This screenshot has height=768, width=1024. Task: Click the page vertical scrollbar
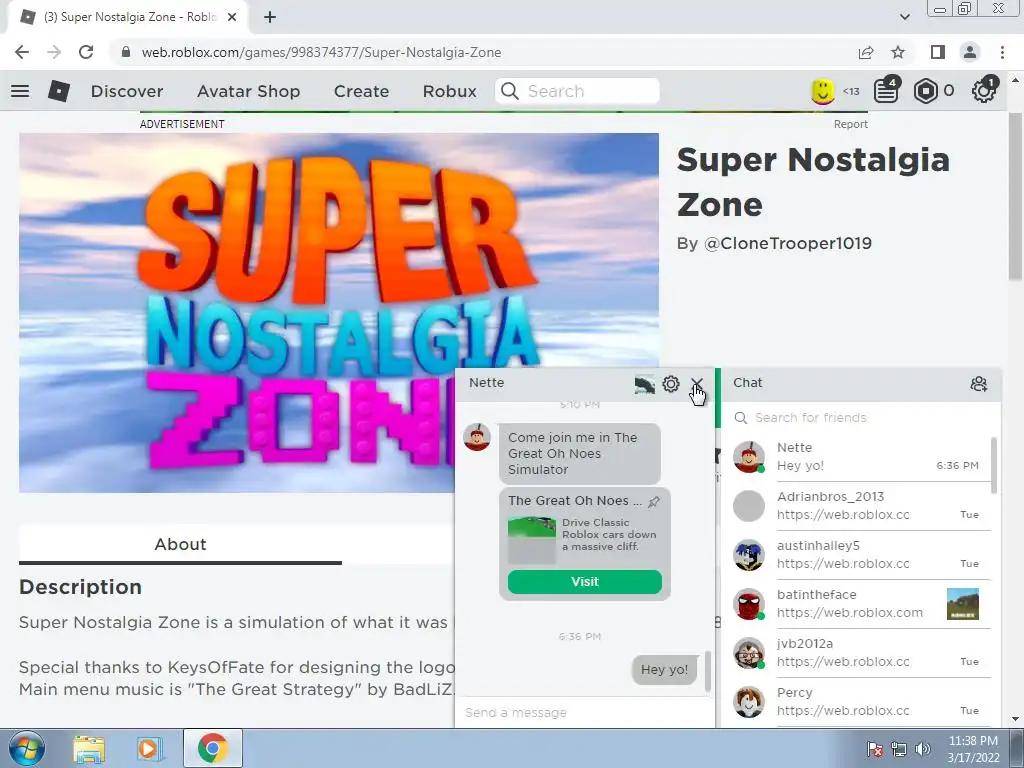pos(1015,197)
